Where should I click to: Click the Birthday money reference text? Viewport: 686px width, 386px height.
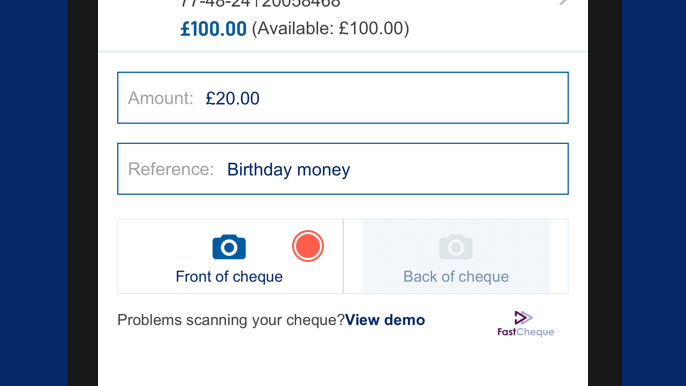pyautogui.click(x=289, y=170)
